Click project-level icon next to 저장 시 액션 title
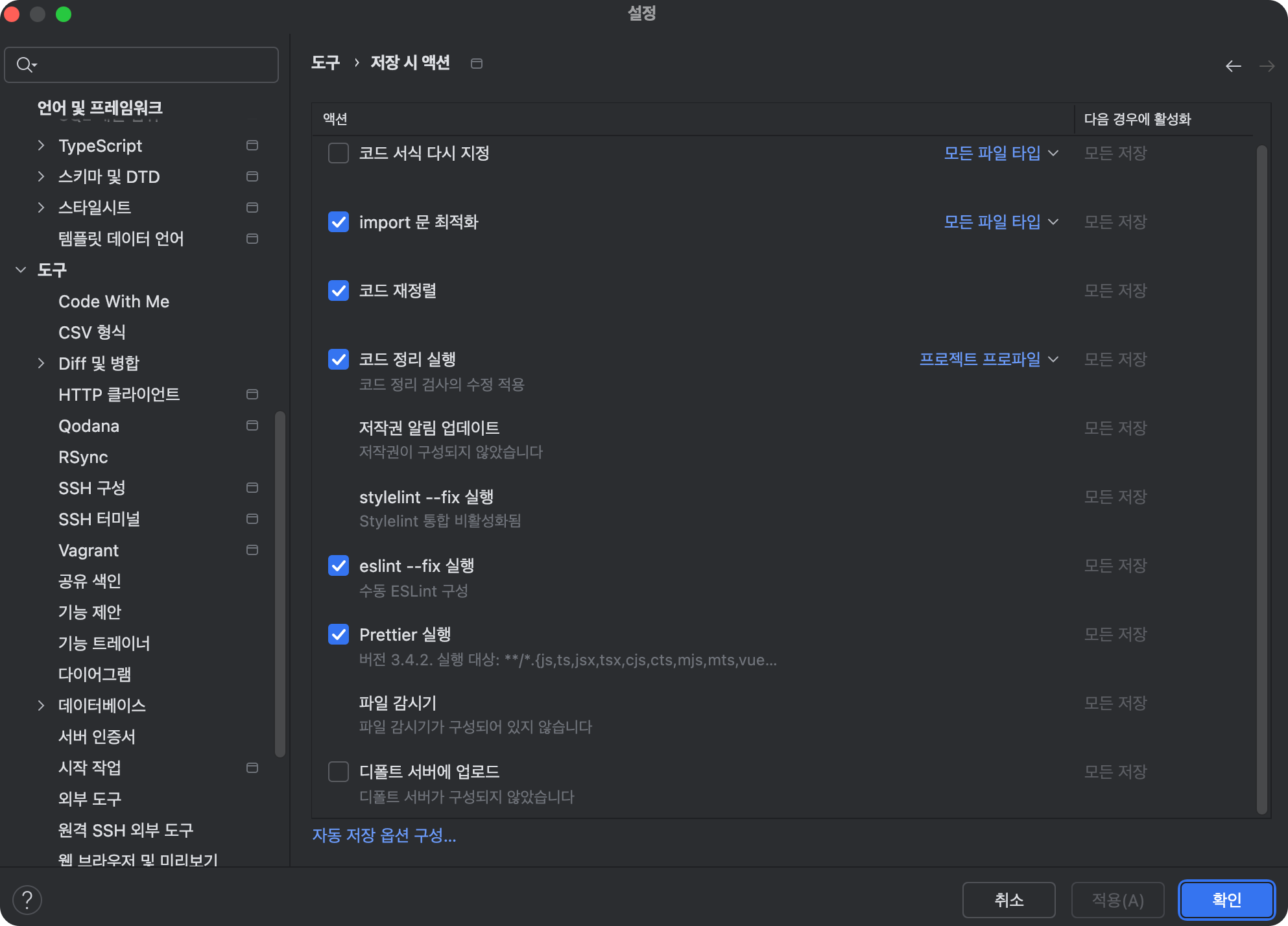The height and width of the screenshot is (926, 1288). pos(477,64)
